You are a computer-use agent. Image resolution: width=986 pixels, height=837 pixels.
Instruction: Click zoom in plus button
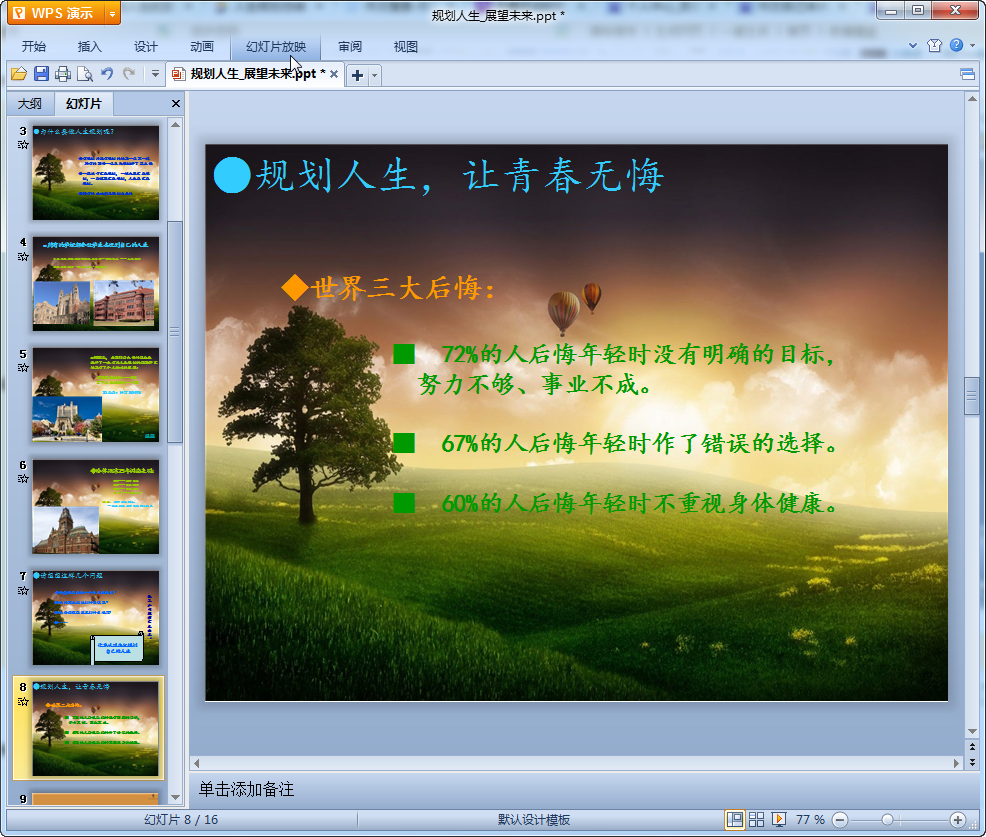pos(958,820)
